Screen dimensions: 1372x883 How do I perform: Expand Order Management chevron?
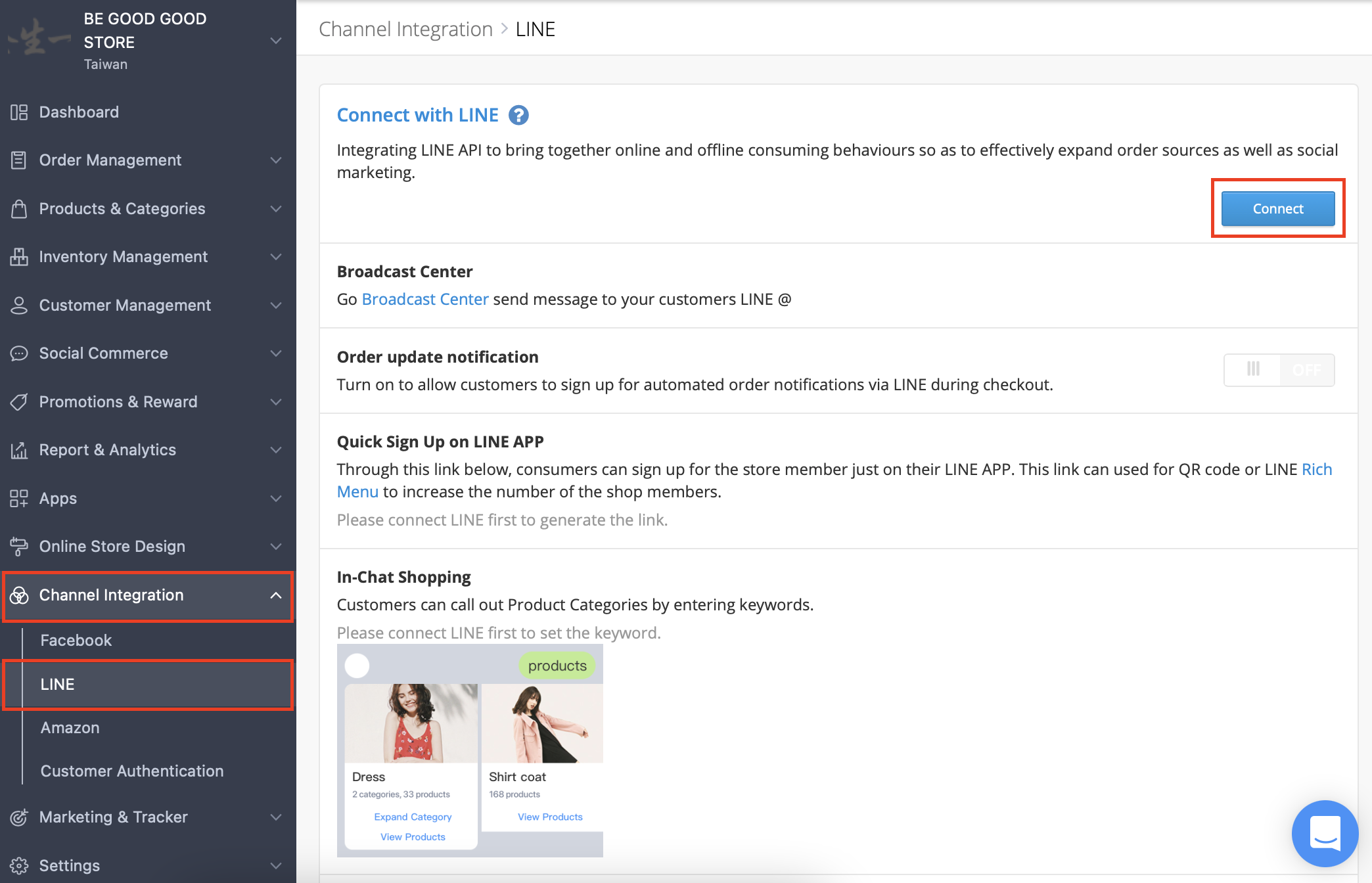[276, 160]
